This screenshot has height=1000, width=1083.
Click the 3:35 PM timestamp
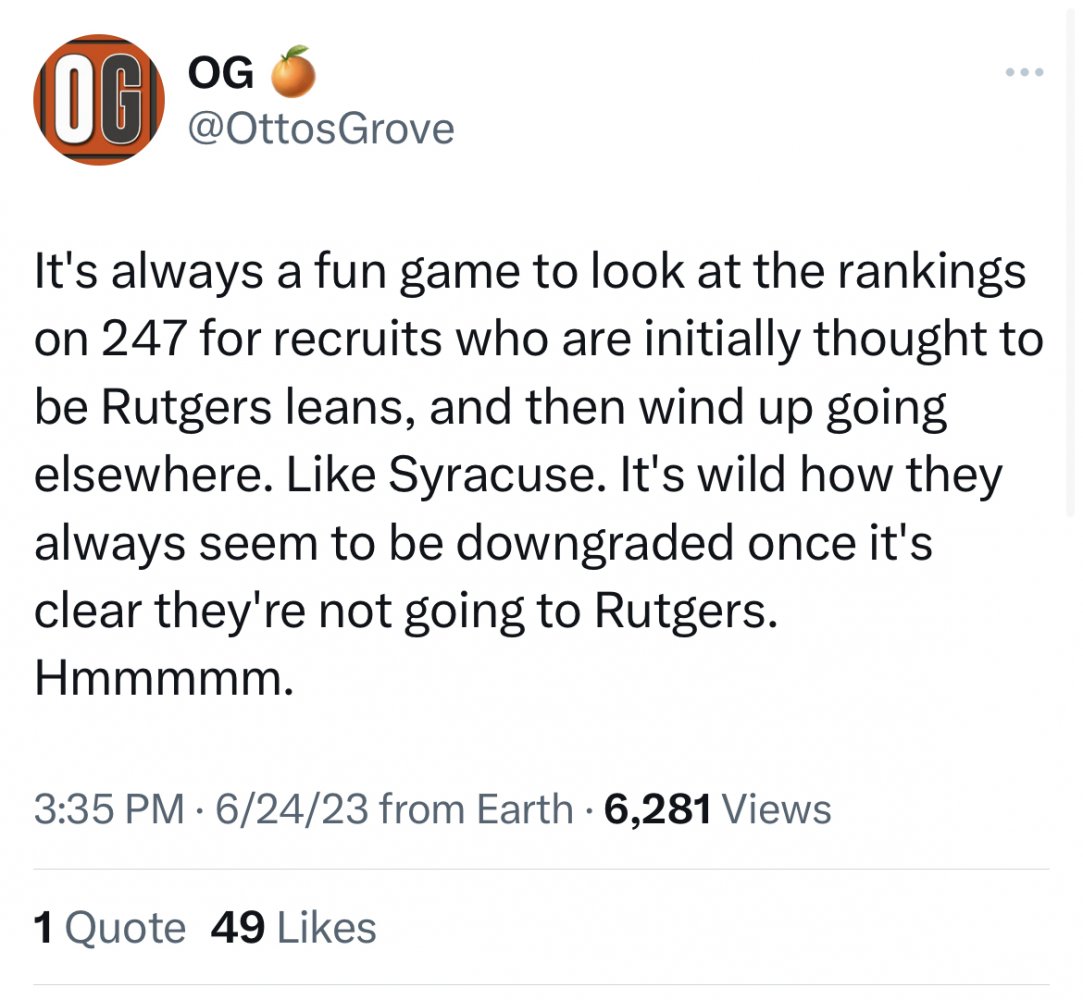[x=109, y=809]
